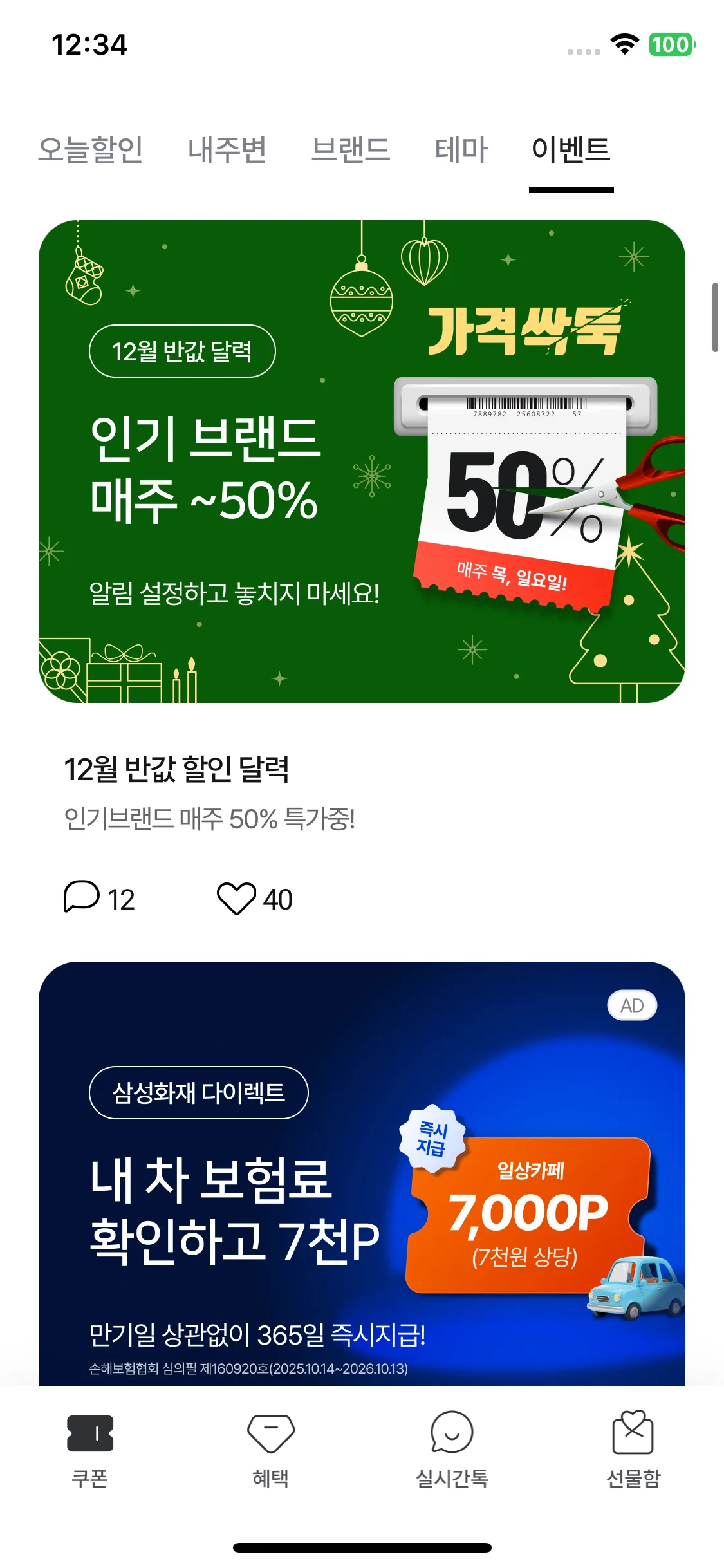Open the 테마 tab
Image resolution: width=724 pixels, height=1568 pixels.
461,149
